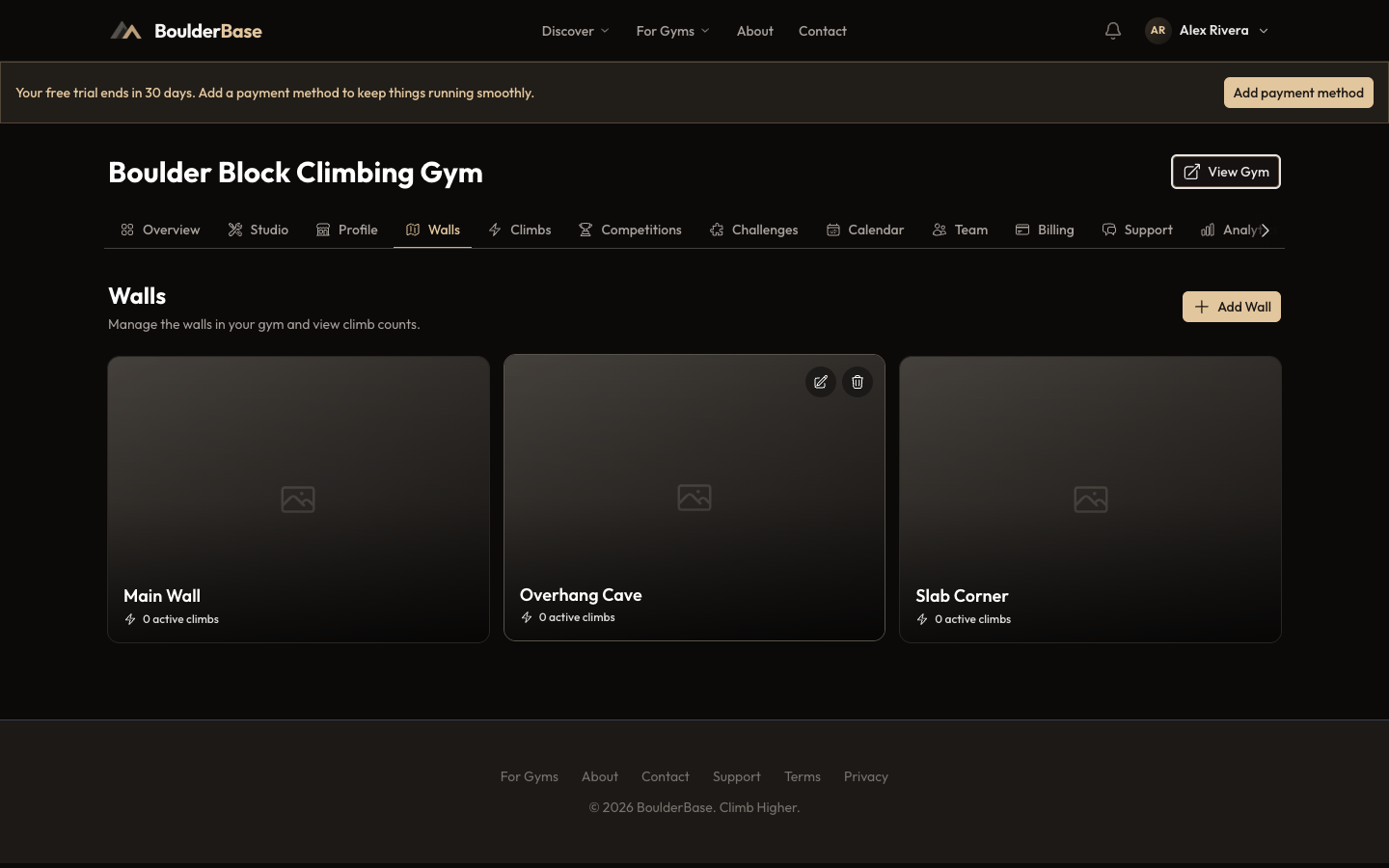
Task: Switch to the Overview tab
Action: pyautogui.click(x=160, y=230)
